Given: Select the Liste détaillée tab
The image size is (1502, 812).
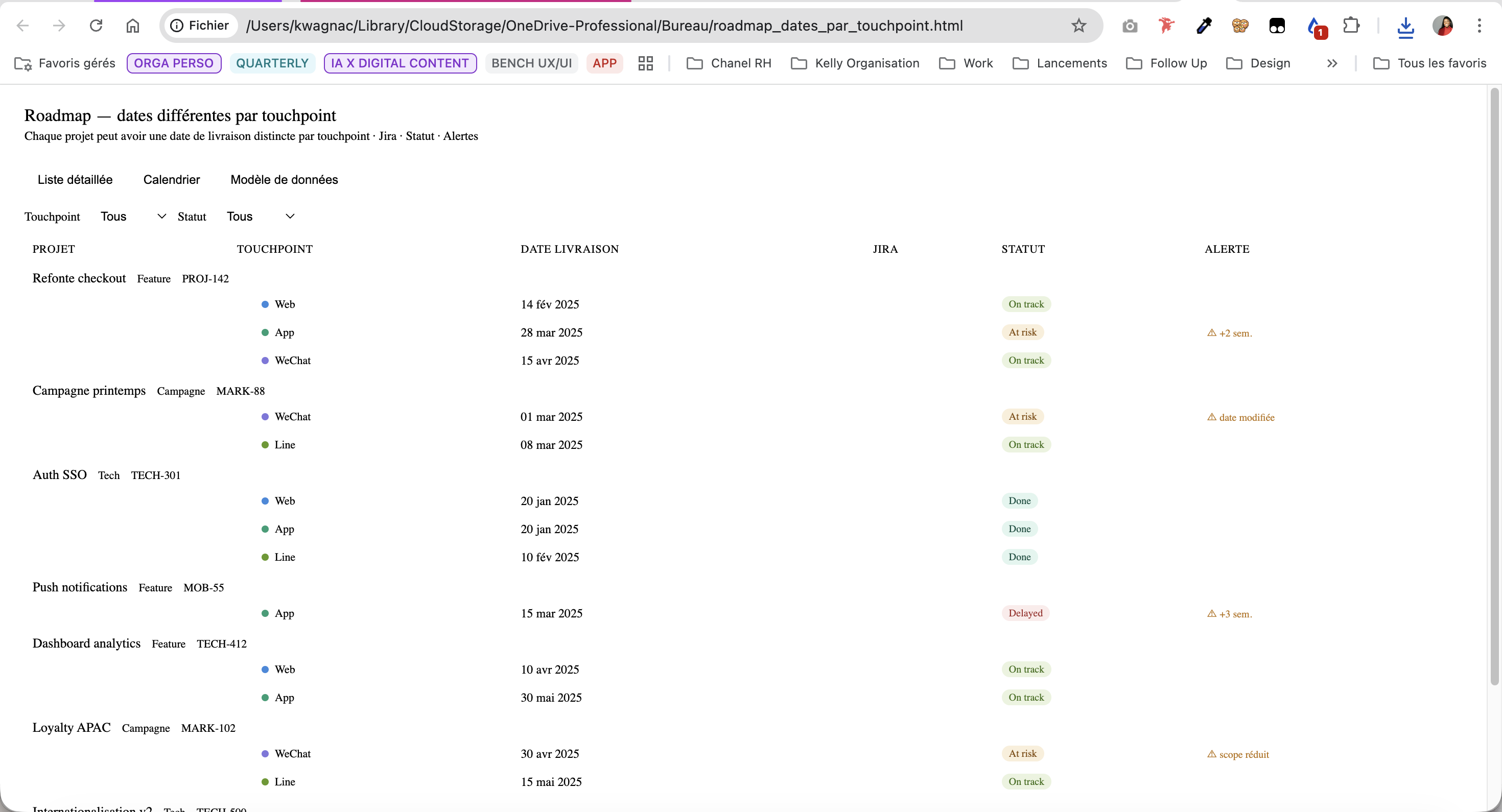Looking at the screenshot, I should point(75,180).
